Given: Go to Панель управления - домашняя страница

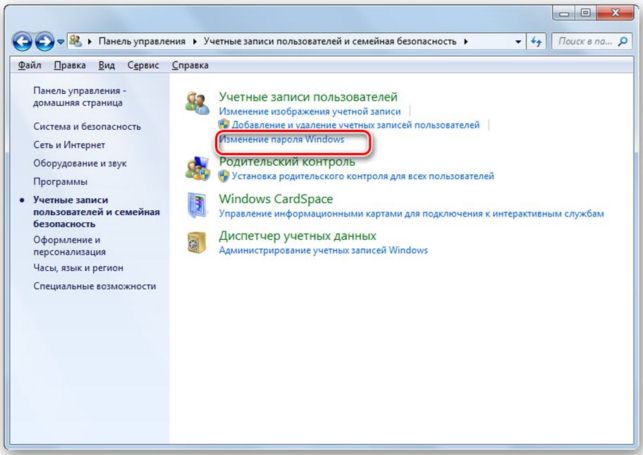Looking at the screenshot, I should [x=80, y=97].
